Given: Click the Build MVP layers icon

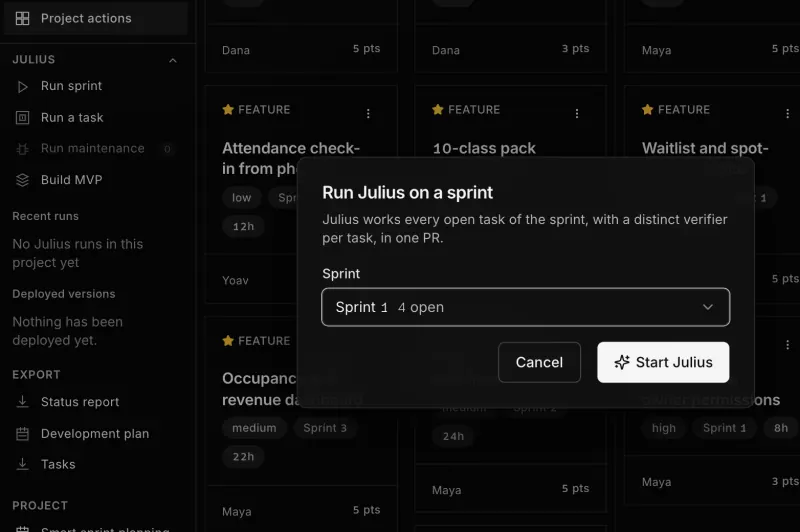Looking at the screenshot, I should tap(22, 180).
